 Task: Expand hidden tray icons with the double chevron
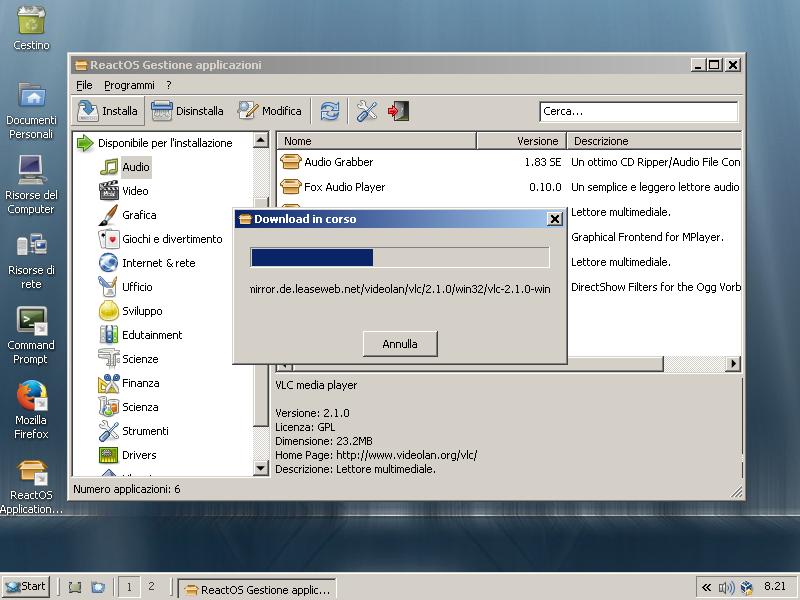707,587
